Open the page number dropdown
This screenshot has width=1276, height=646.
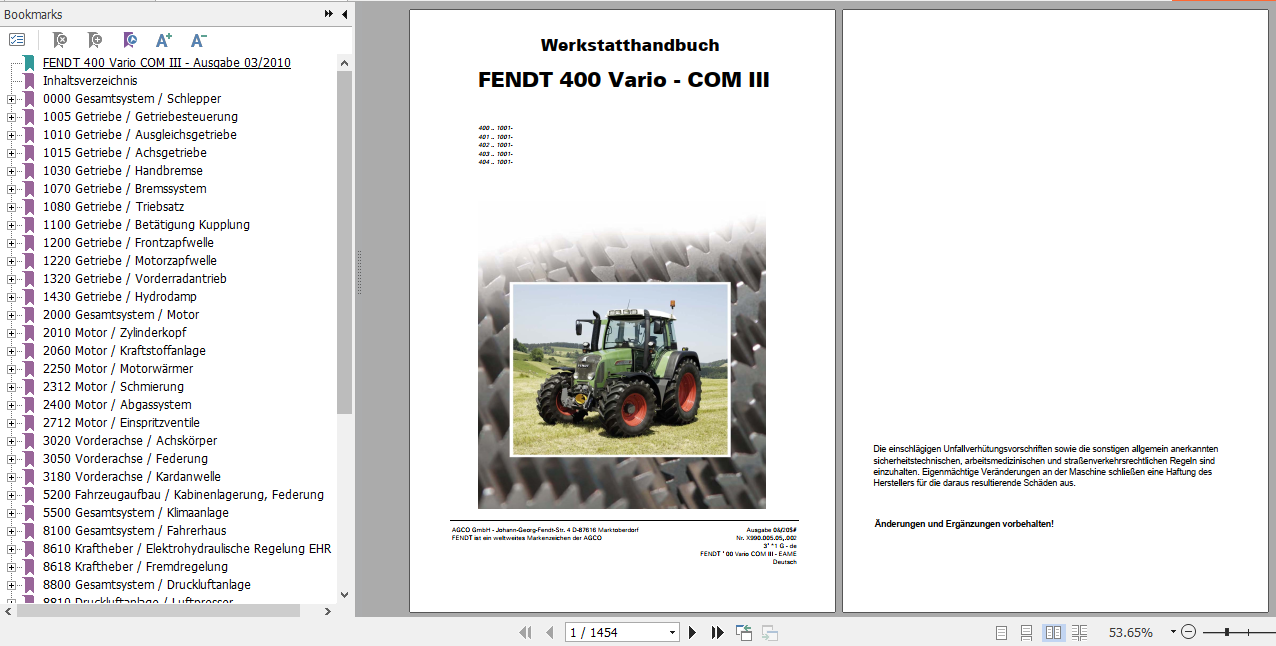pyautogui.click(x=671, y=632)
